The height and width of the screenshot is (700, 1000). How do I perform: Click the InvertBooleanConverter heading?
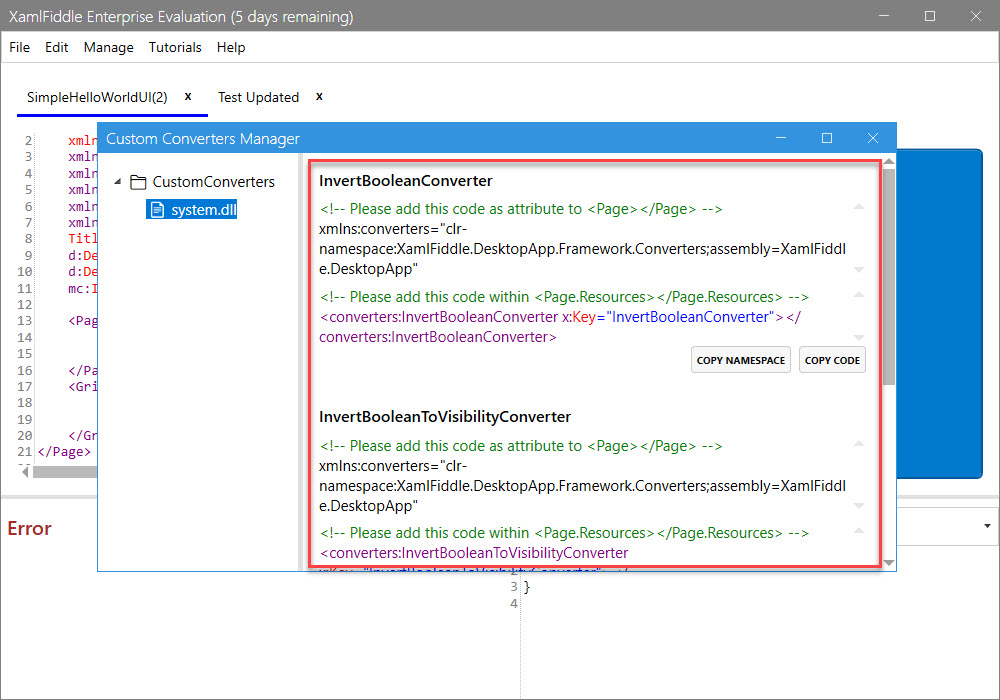[406, 181]
